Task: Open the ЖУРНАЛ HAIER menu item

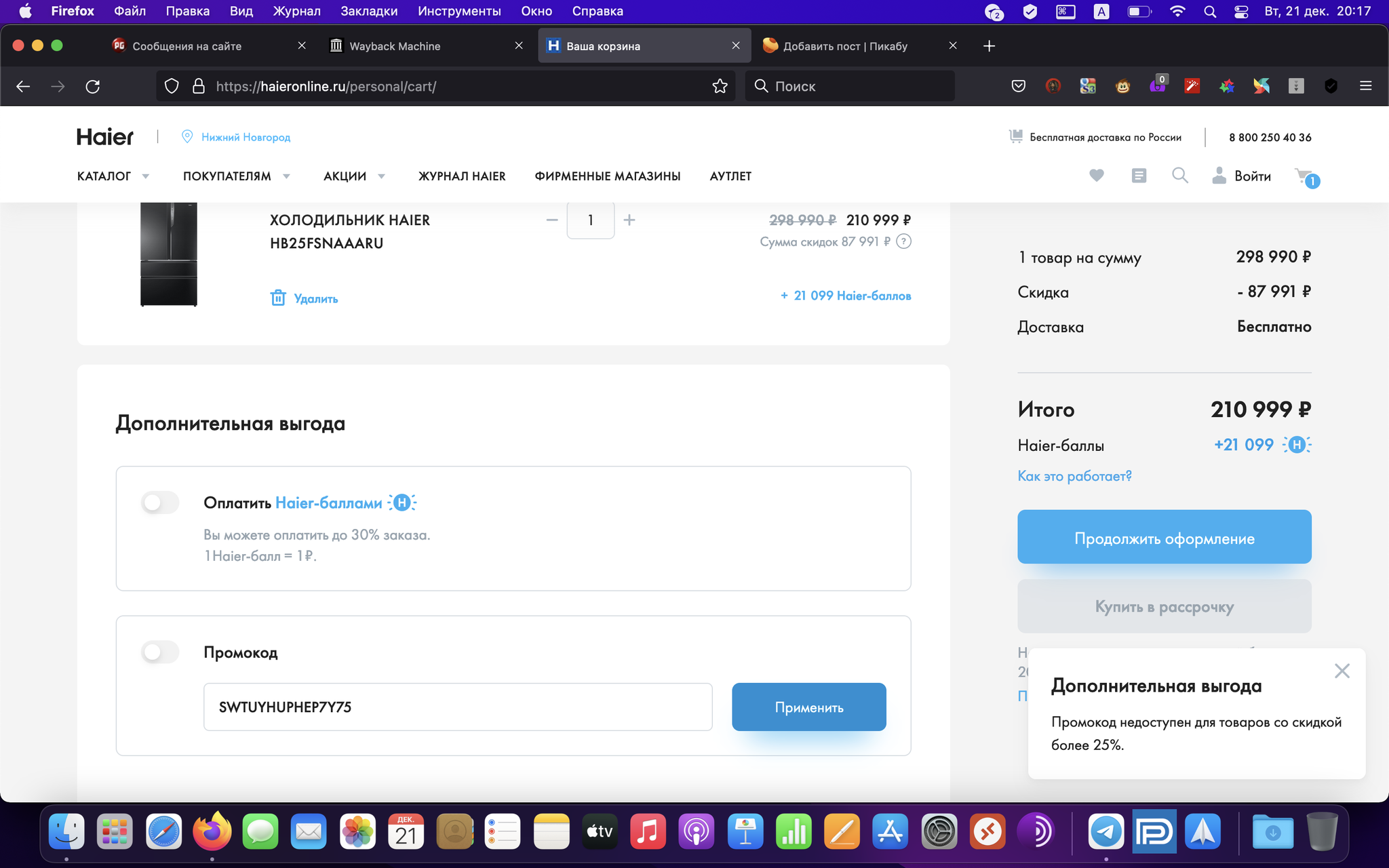Action: tap(462, 176)
